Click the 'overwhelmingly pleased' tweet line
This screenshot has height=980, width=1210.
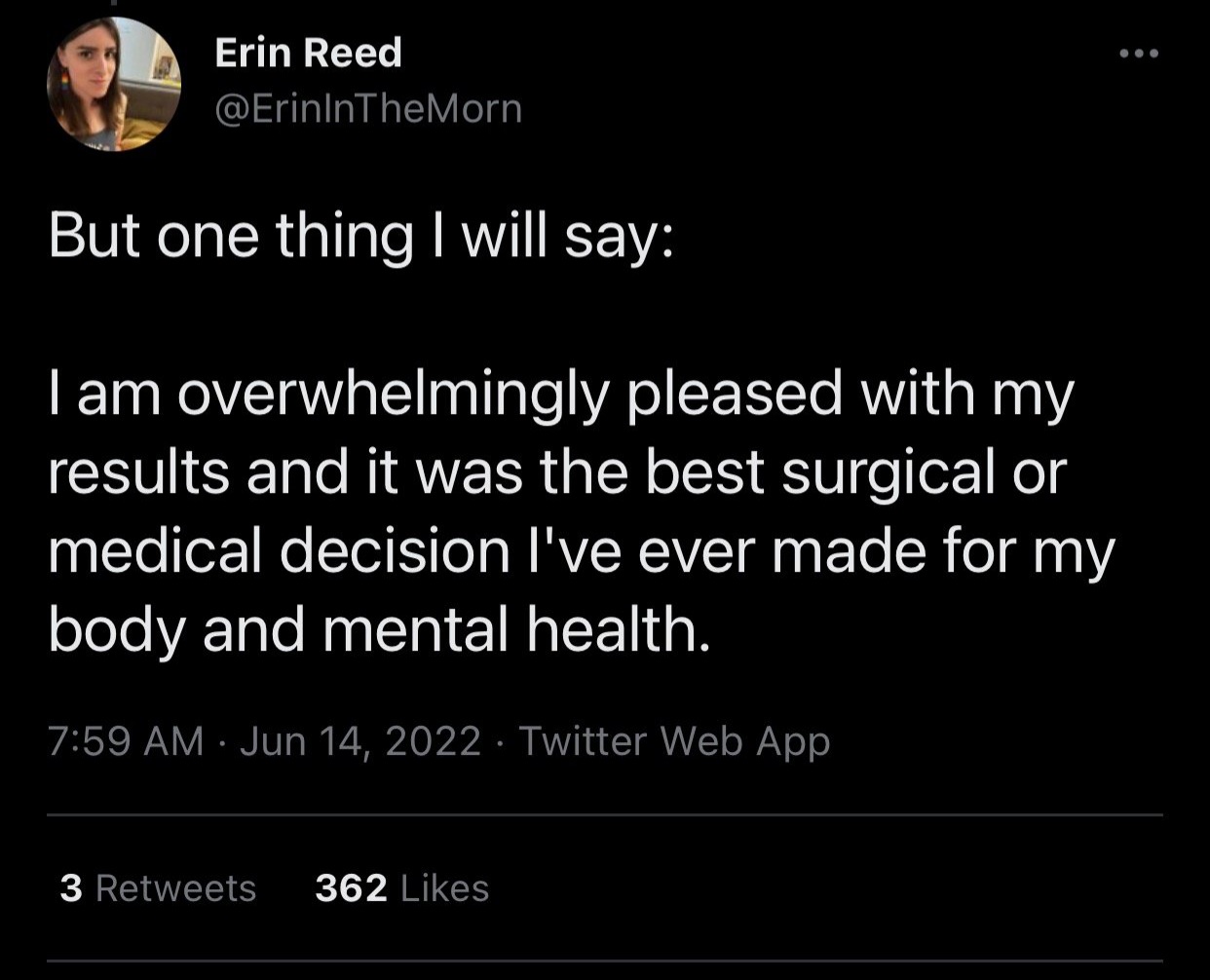click(561, 395)
